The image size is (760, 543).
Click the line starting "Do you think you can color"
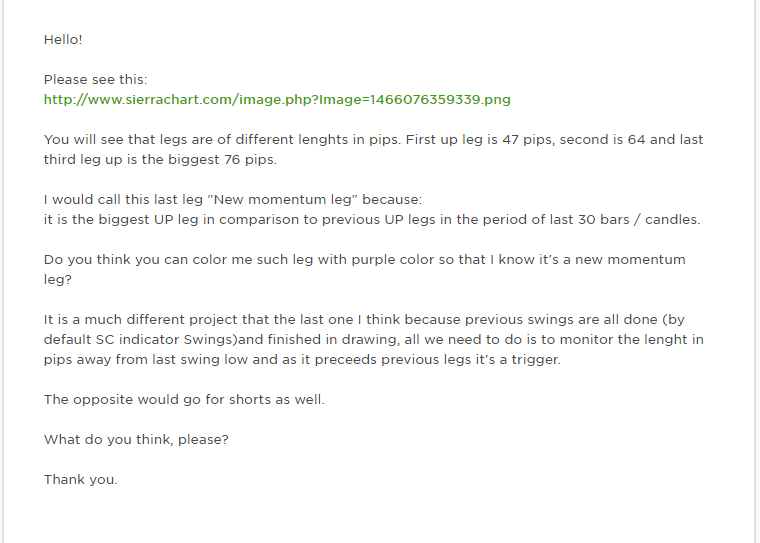point(364,259)
